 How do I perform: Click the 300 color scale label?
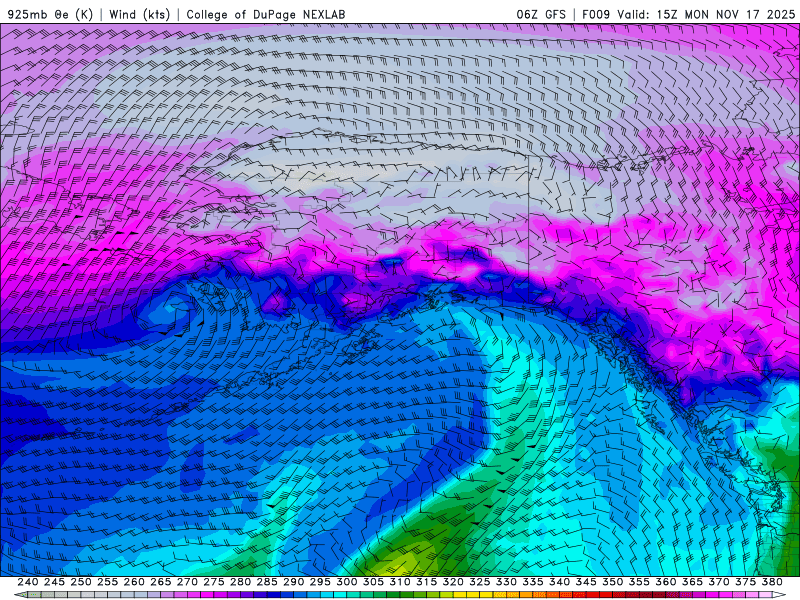[x=346, y=582]
